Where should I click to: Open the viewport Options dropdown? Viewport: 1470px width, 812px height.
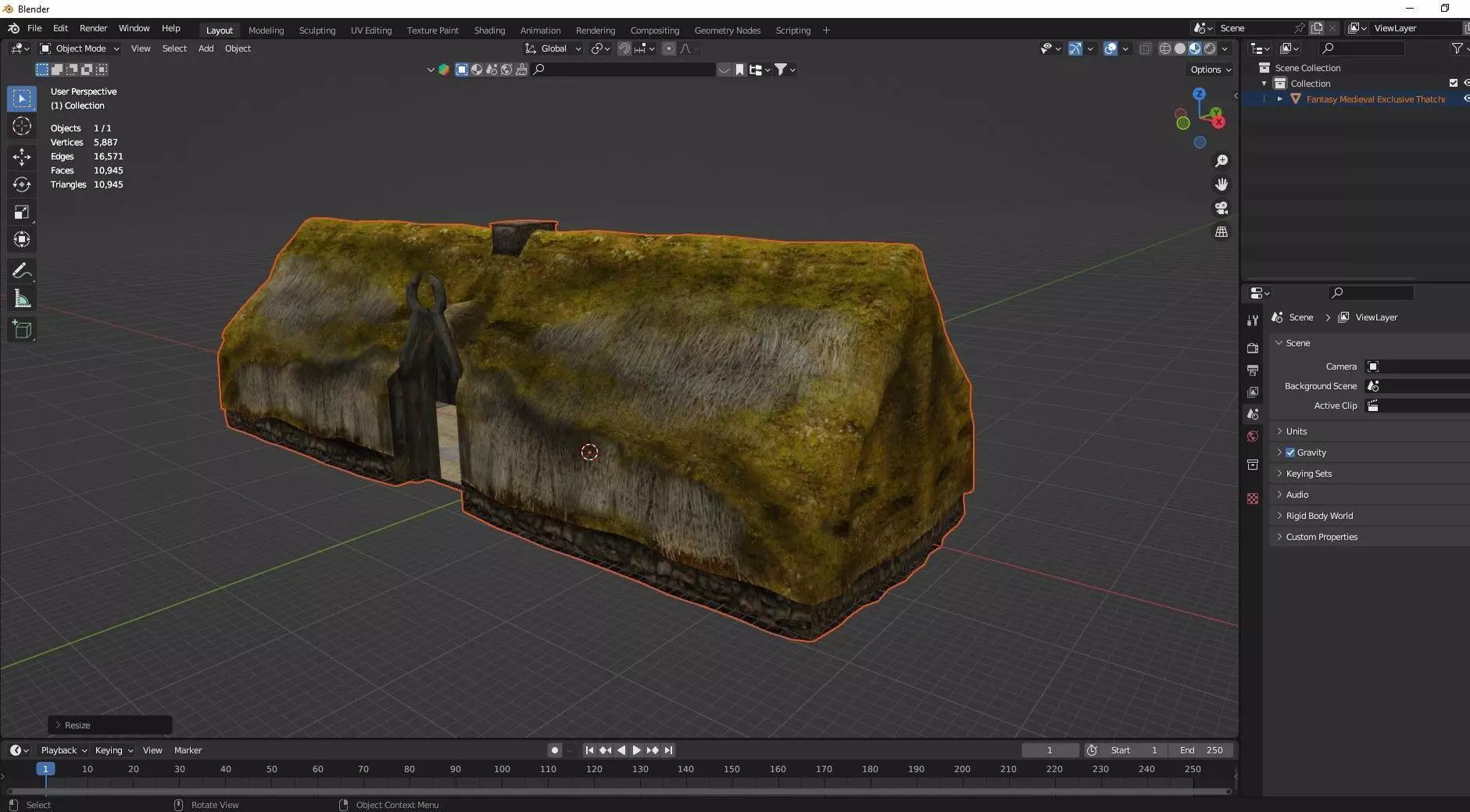(1211, 70)
